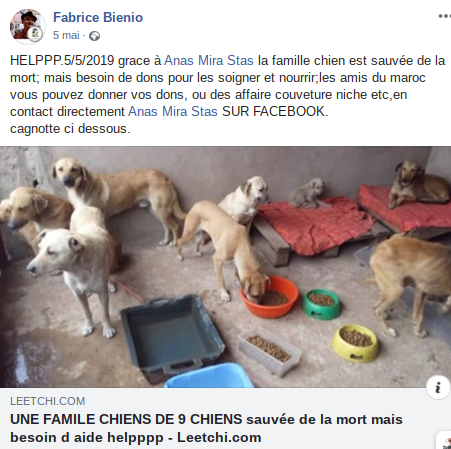Click the 'besoin d aide helpppp - Leetchi.com' title line
Image resolution: width=451 pixels, height=449 pixels.
pos(136,437)
